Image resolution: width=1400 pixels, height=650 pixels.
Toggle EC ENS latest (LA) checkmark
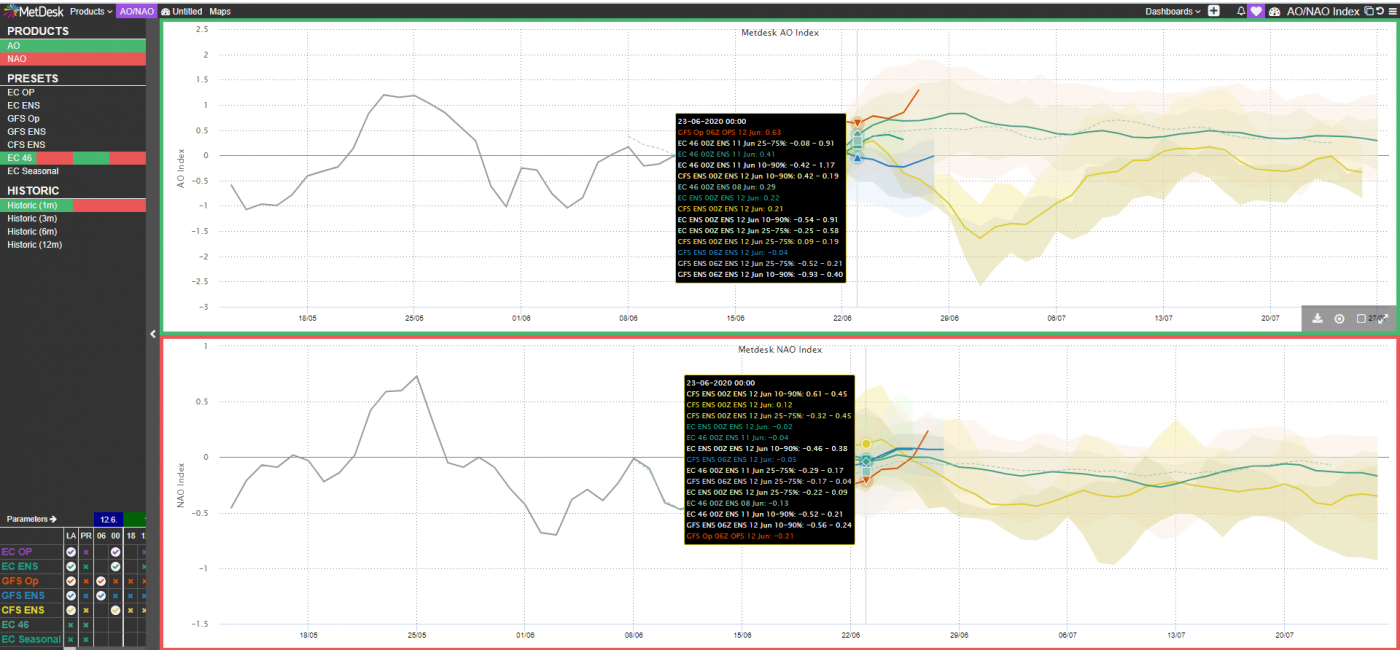pos(71,567)
